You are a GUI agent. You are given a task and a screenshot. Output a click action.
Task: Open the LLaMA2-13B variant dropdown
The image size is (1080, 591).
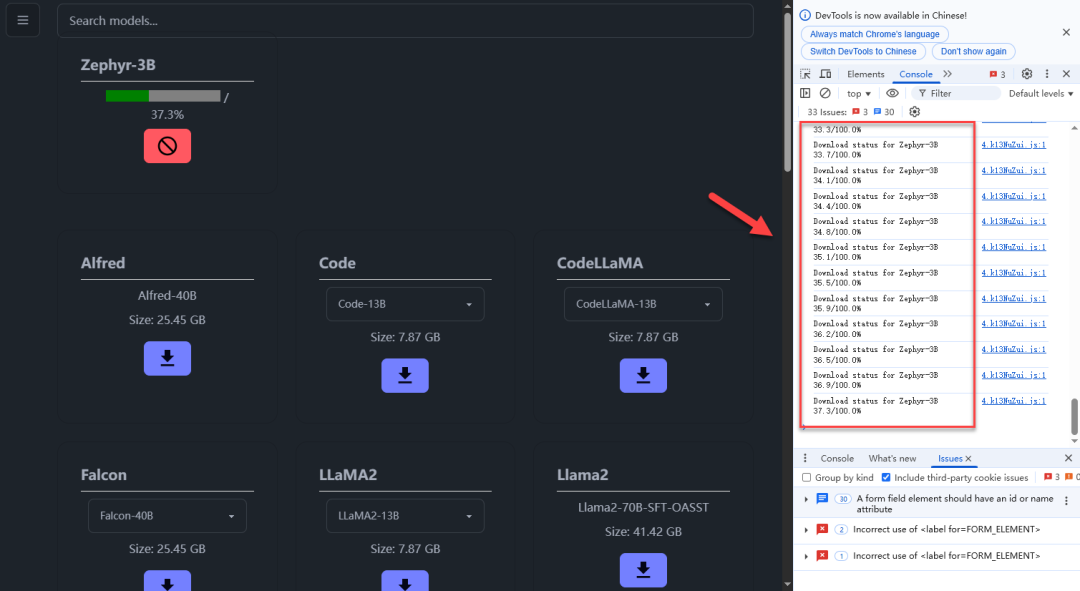click(x=405, y=516)
